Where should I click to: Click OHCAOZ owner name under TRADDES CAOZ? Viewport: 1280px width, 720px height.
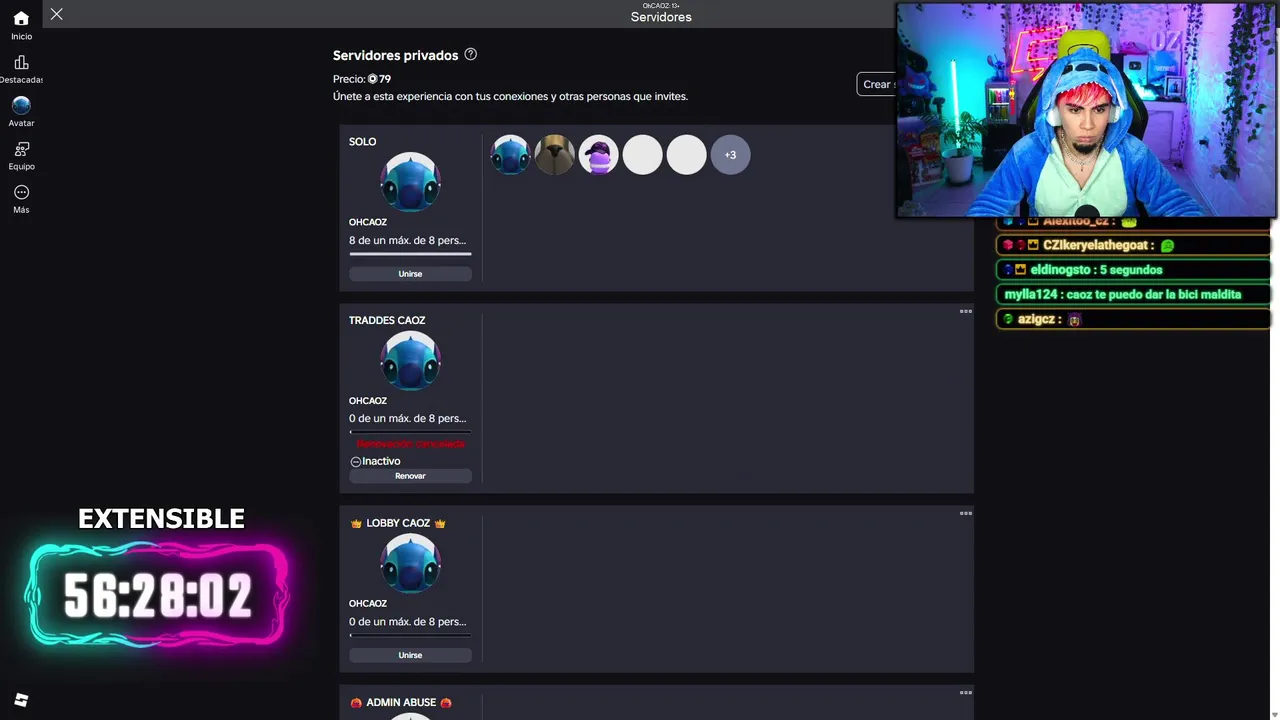(368, 401)
